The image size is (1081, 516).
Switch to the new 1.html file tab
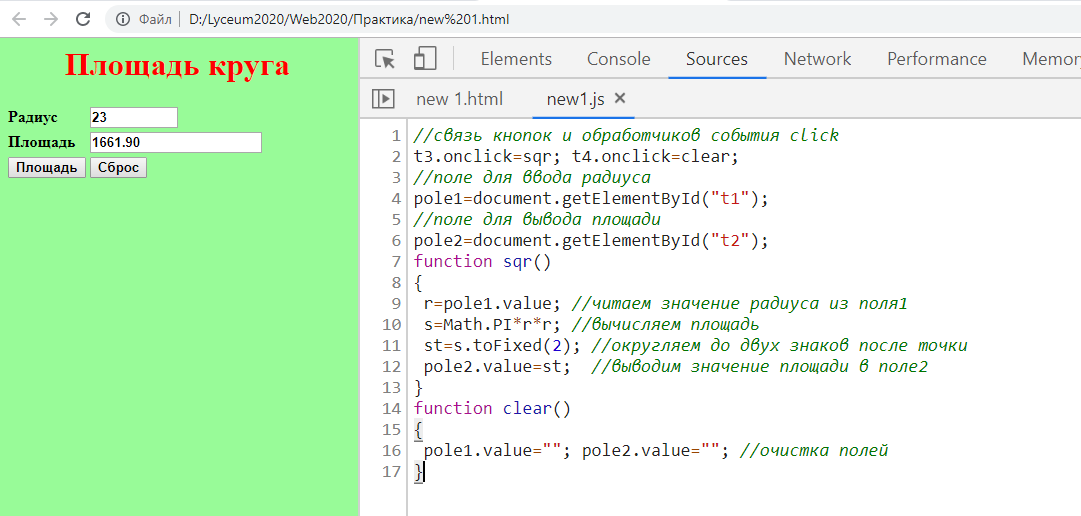459,99
